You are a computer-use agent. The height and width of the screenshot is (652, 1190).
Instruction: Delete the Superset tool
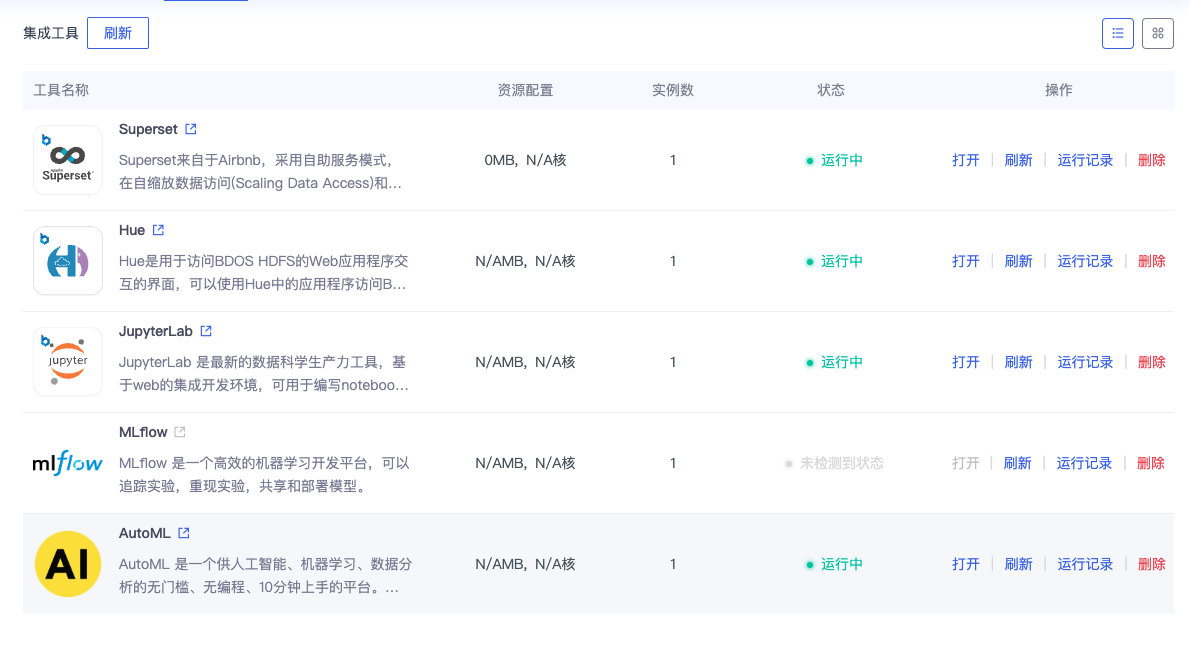coord(1151,160)
